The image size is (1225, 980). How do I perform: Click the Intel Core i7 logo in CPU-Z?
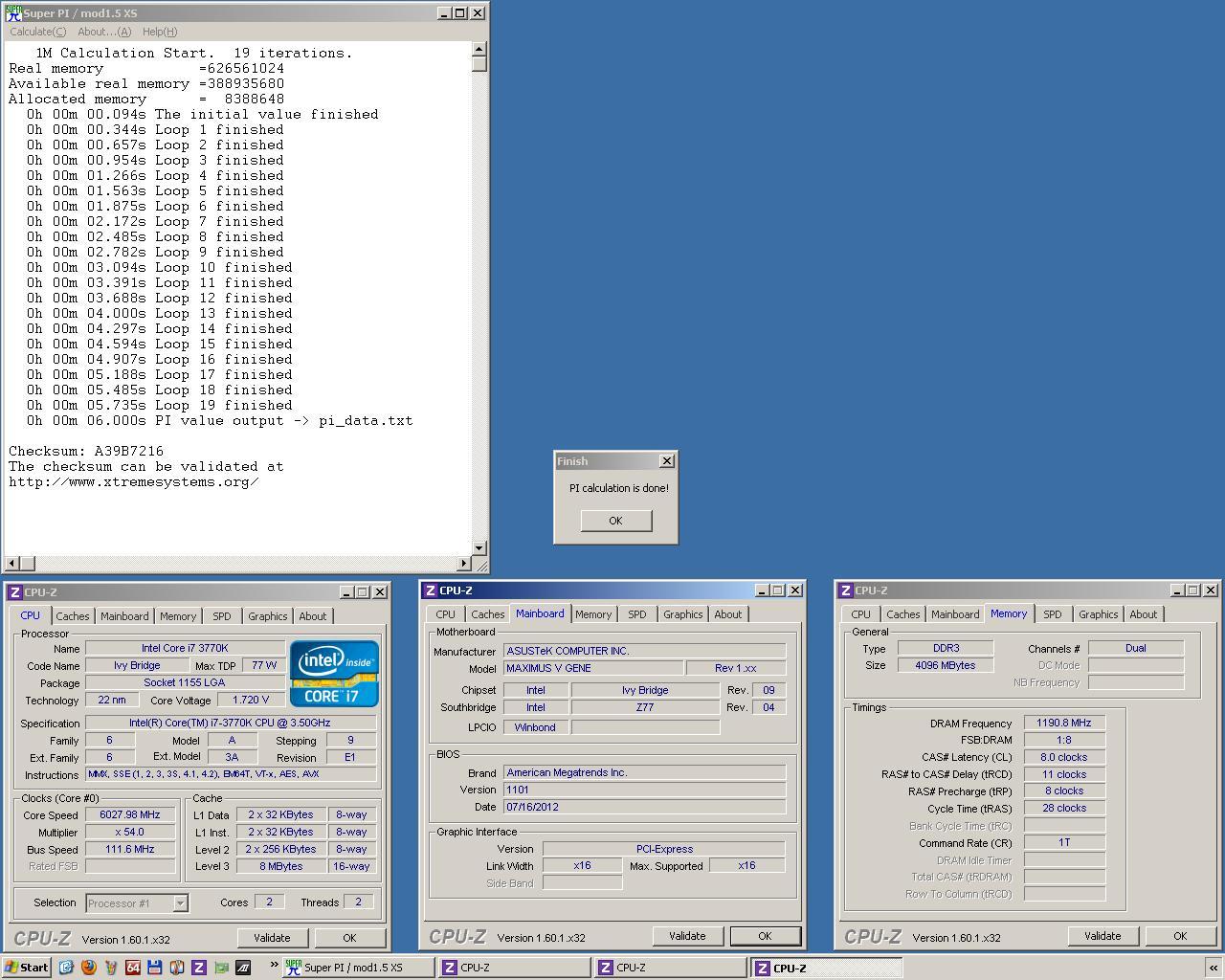click(334, 674)
